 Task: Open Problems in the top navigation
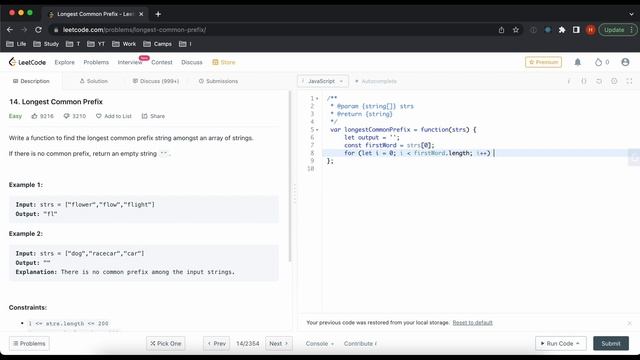tap(96, 62)
